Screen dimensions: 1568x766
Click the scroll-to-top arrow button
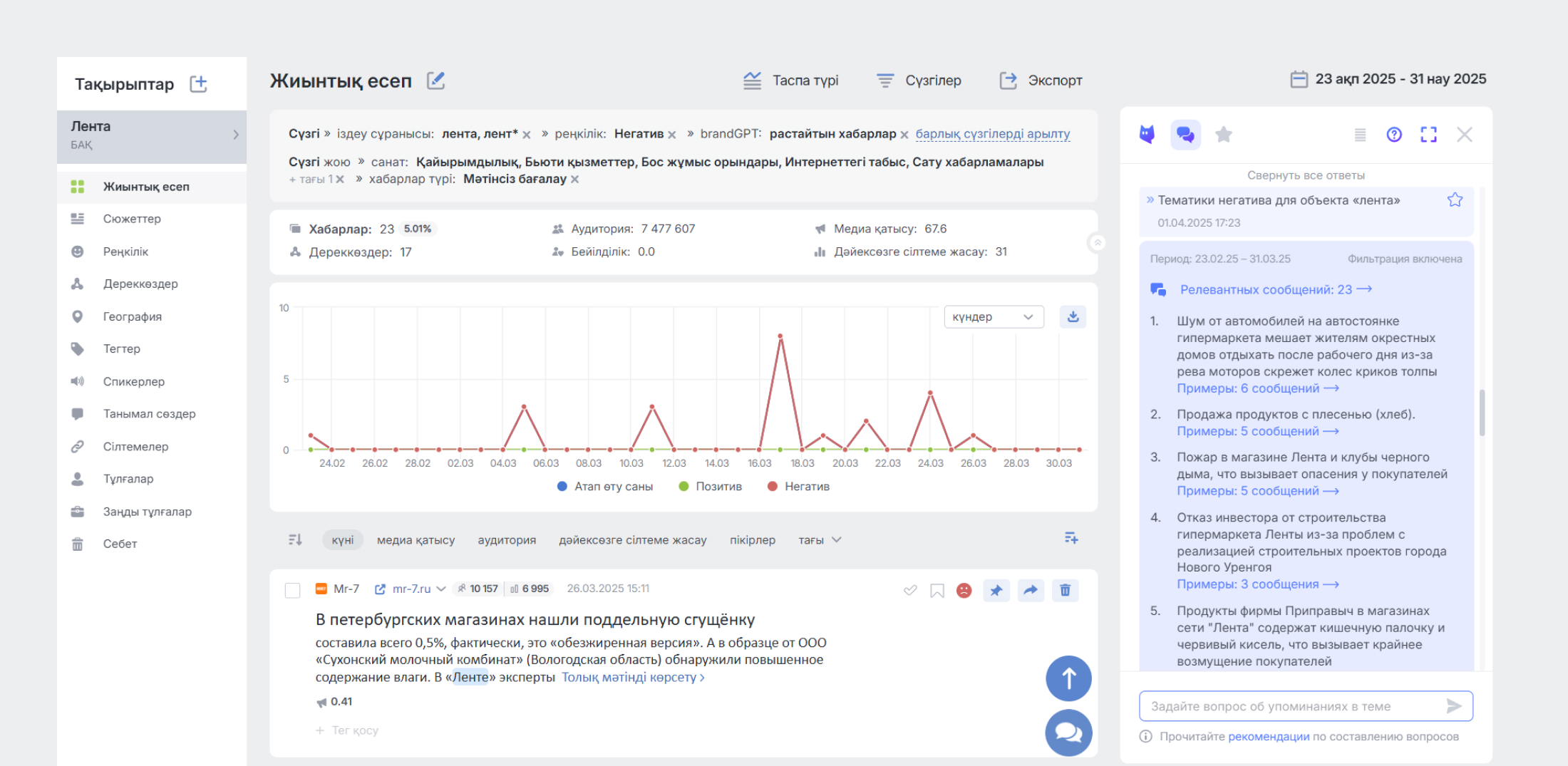(x=1068, y=678)
